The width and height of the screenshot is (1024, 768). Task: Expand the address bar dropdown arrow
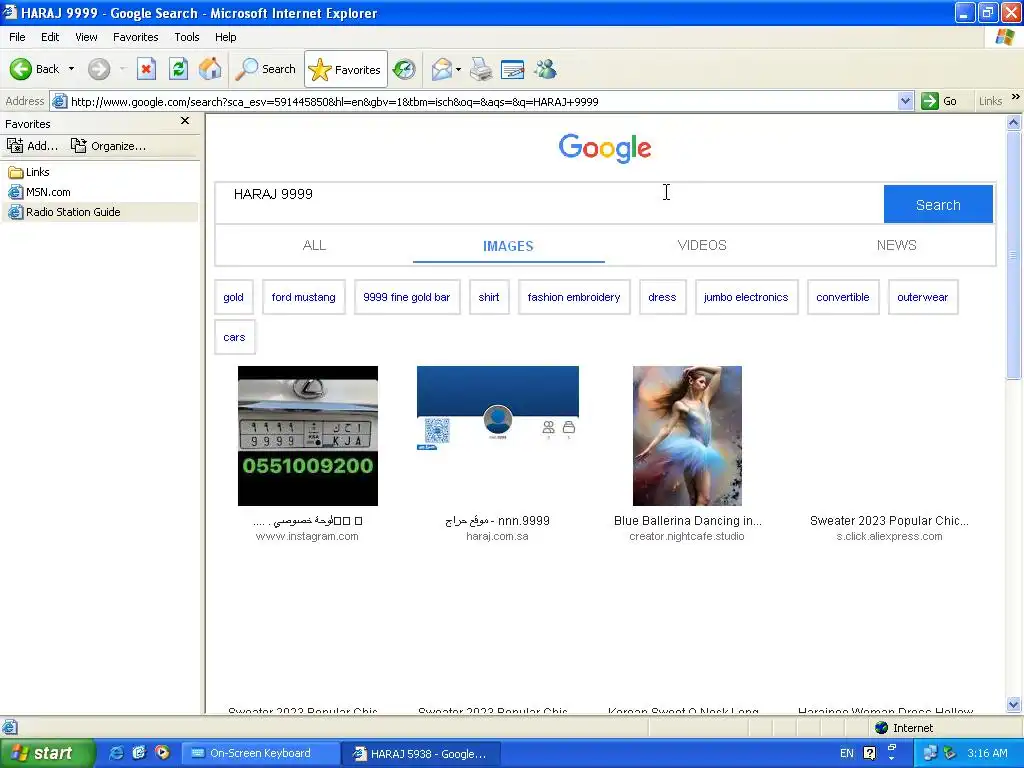[x=905, y=102]
